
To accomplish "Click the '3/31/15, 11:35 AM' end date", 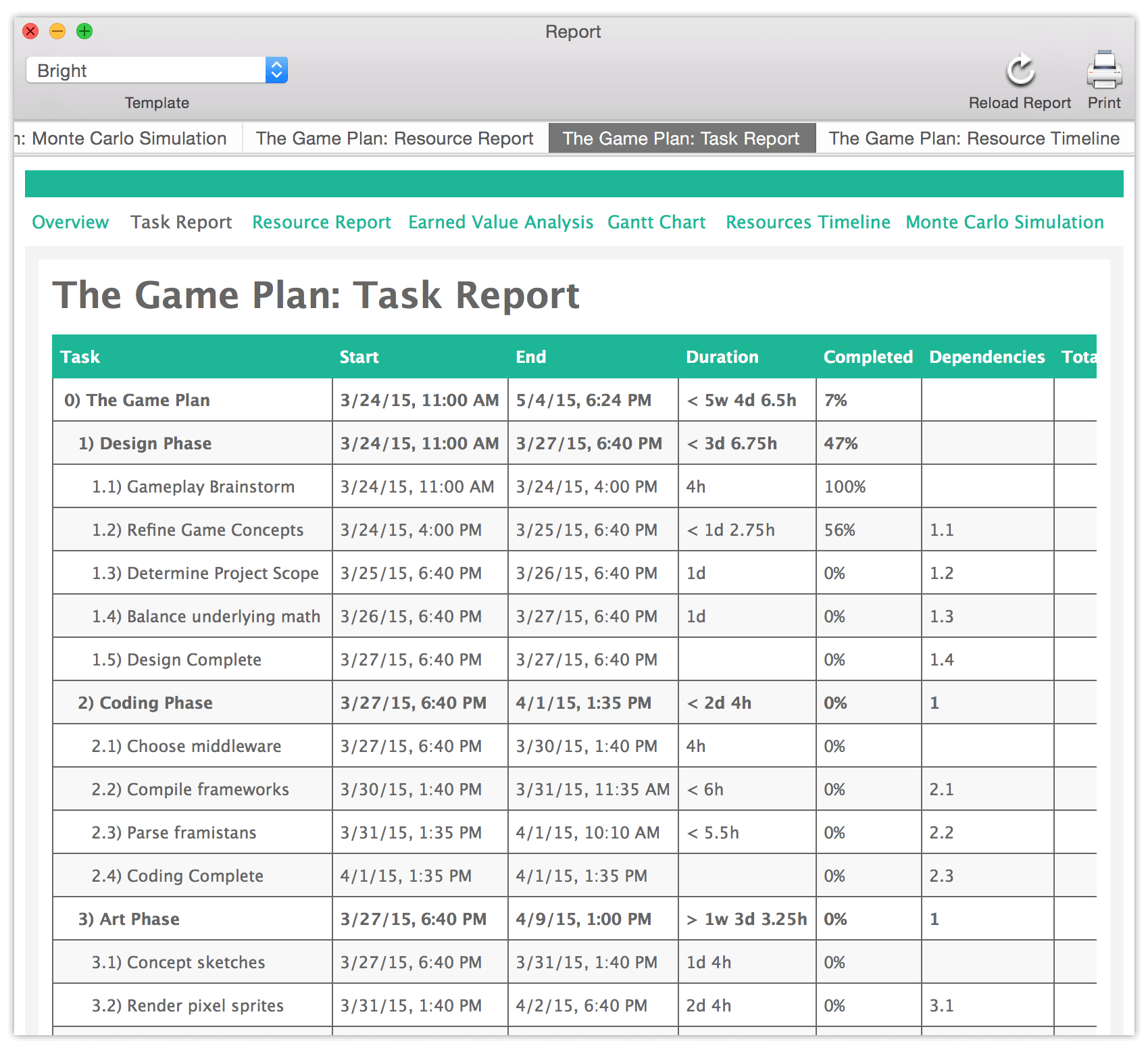I will (x=593, y=789).
